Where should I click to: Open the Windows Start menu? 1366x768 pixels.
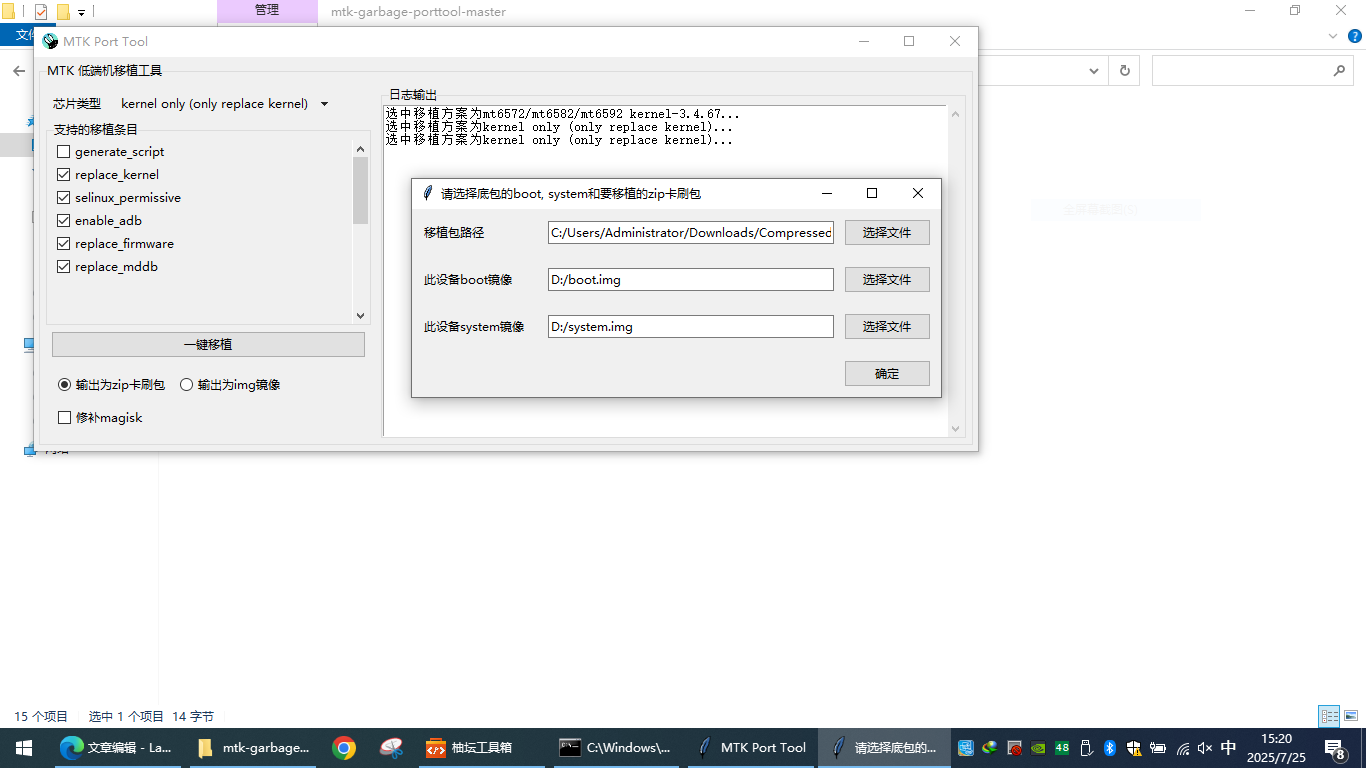pyautogui.click(x=23, y=748)
